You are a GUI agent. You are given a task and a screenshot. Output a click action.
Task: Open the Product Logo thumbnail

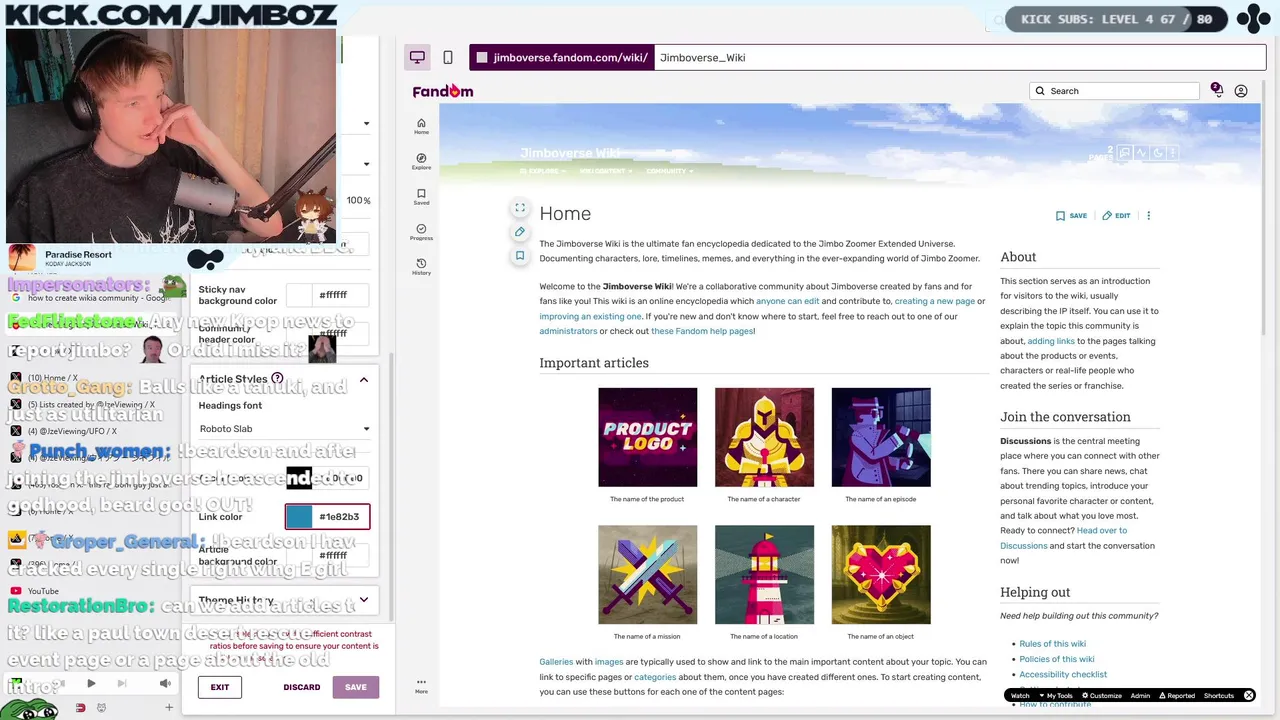pyautogui.click(x=648, y=438)
